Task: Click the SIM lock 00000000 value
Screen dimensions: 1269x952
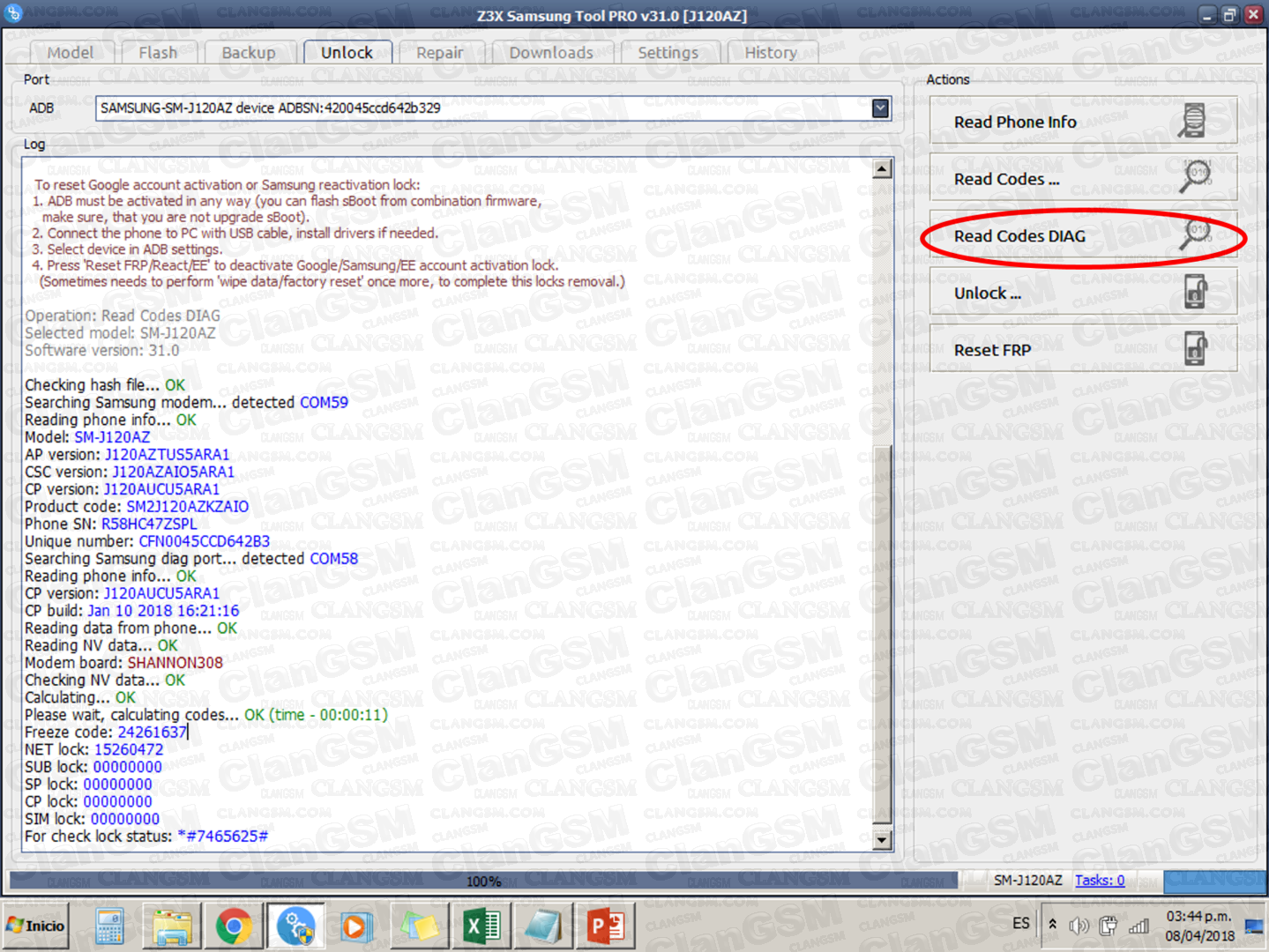Action: (x=125, y=819)
